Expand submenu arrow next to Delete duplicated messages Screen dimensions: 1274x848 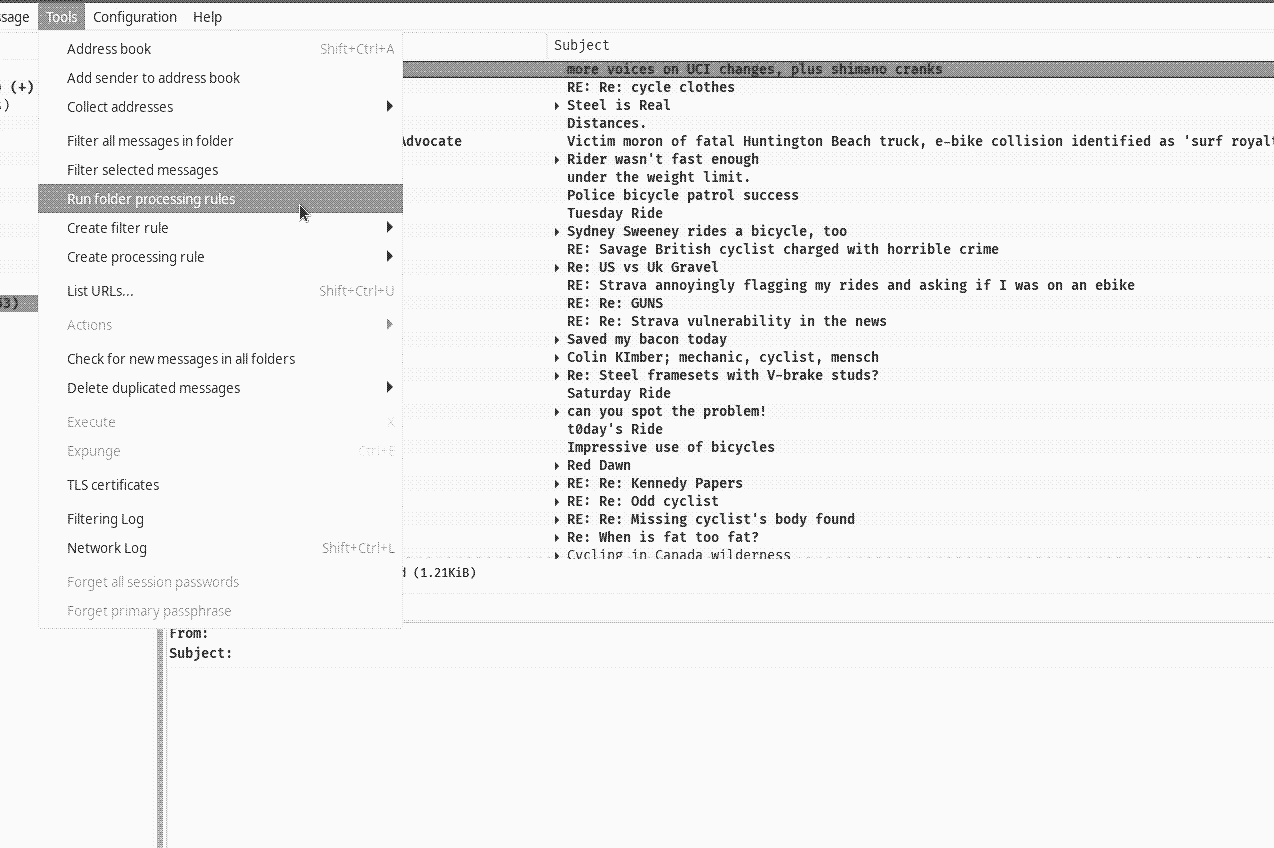[x=390, y=388]
